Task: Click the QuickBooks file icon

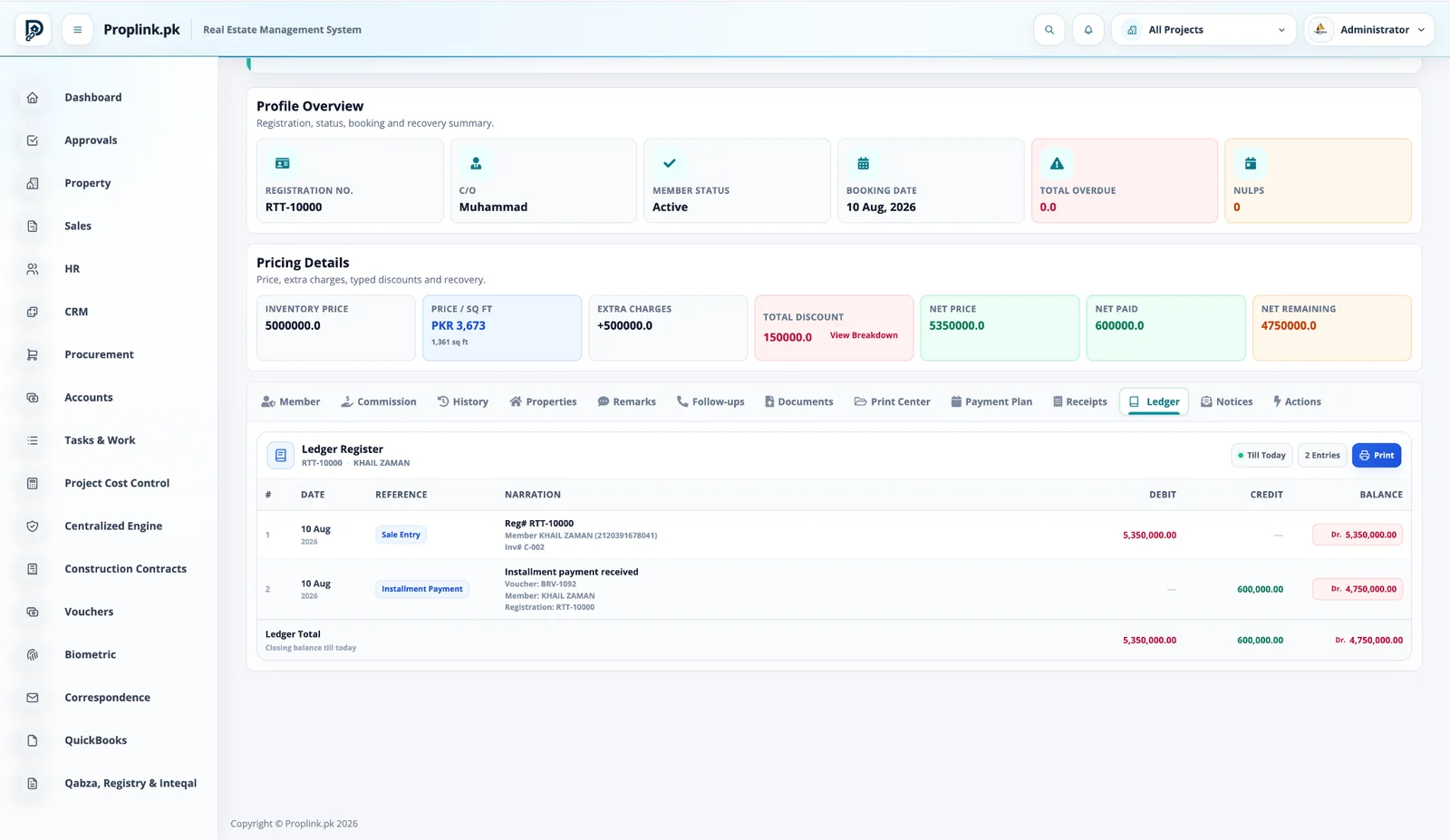Action: tap(33, 740)
